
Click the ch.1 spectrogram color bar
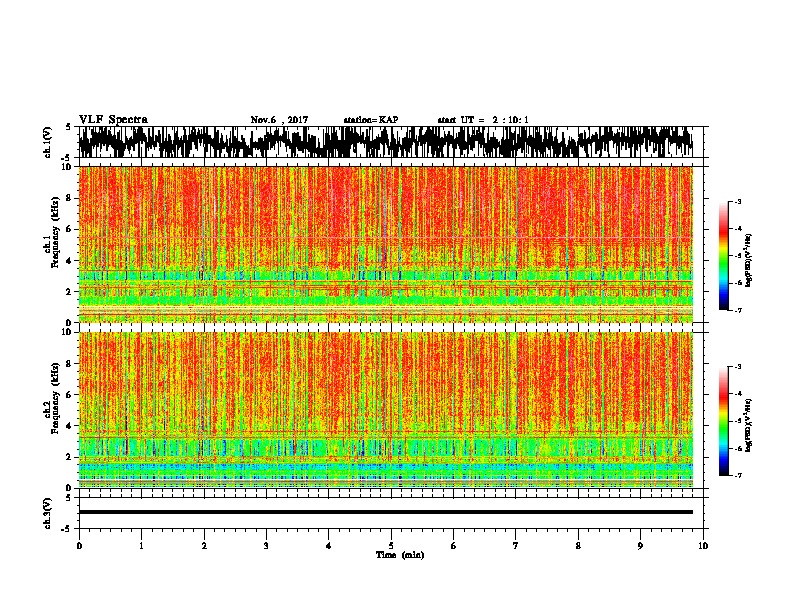click(723, 256)
